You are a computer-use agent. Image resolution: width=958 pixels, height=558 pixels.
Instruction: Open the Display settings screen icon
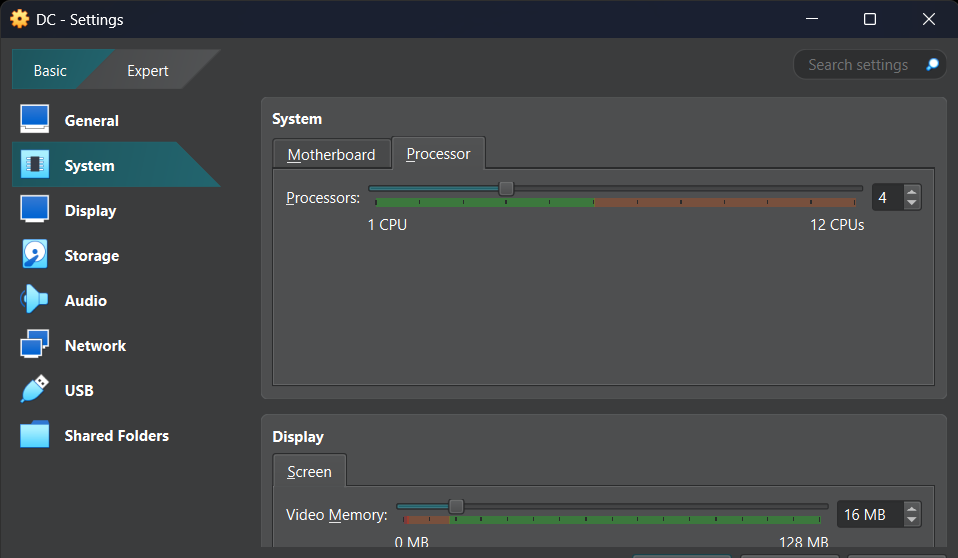[x=34, y=209]
